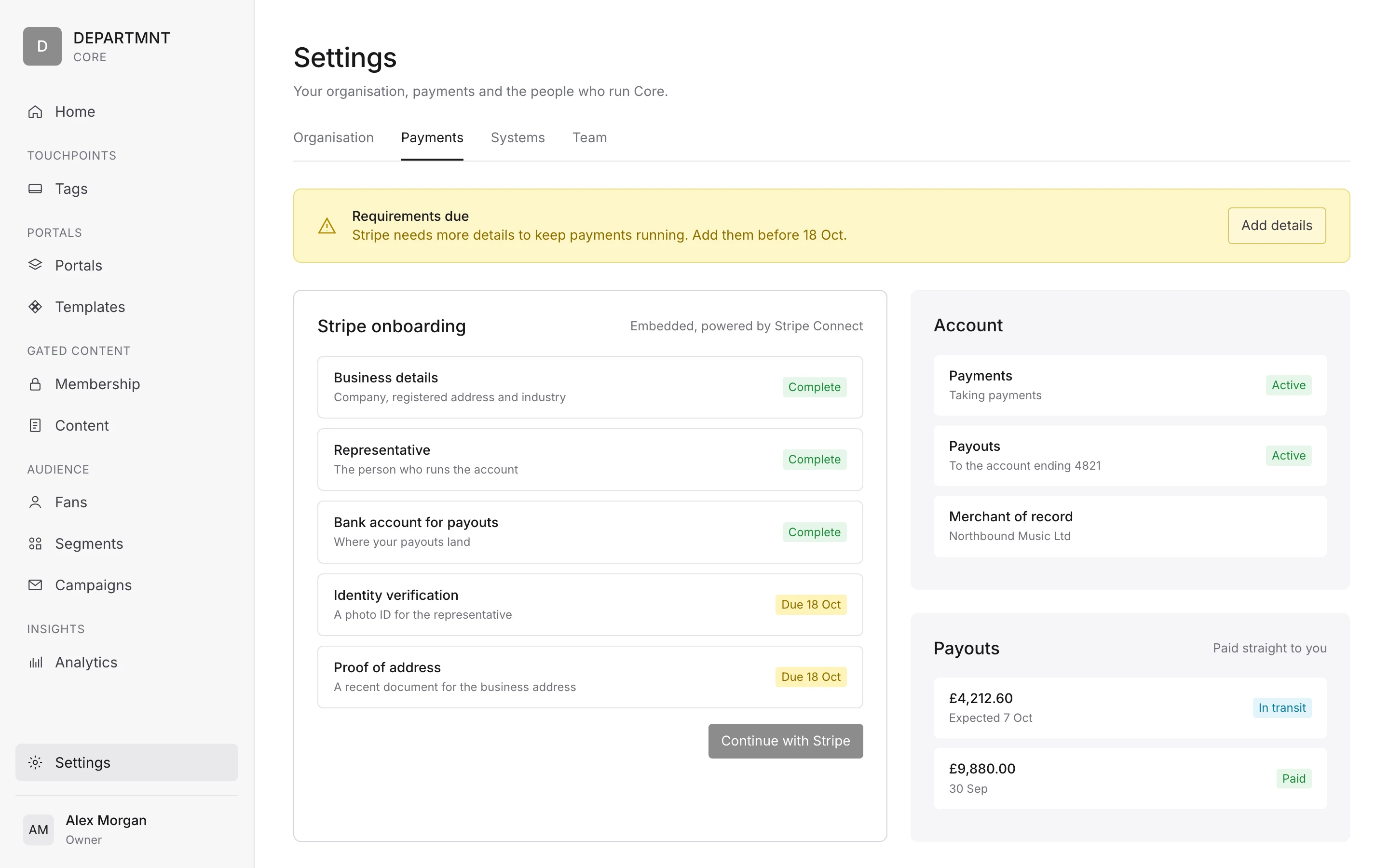Image resolution: width=1389 pixels, height=868 pixels.
Task: Select the Payments tab
Action: [x=432, y=138]
